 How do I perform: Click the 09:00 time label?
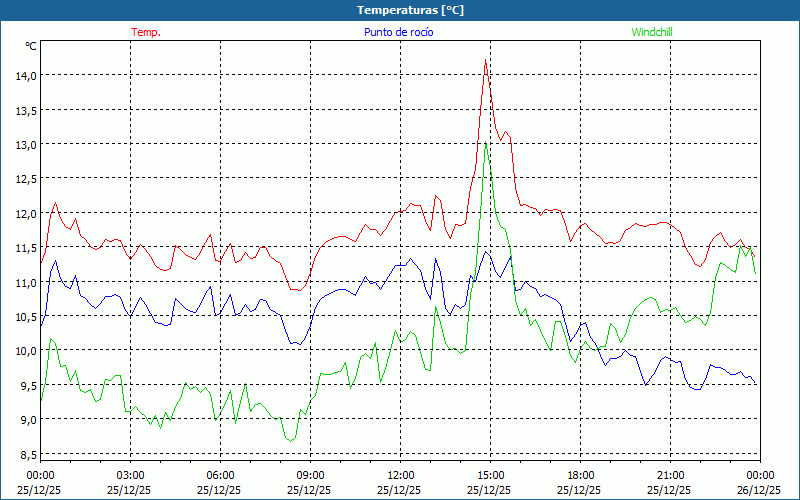click(x=310, y=475)
